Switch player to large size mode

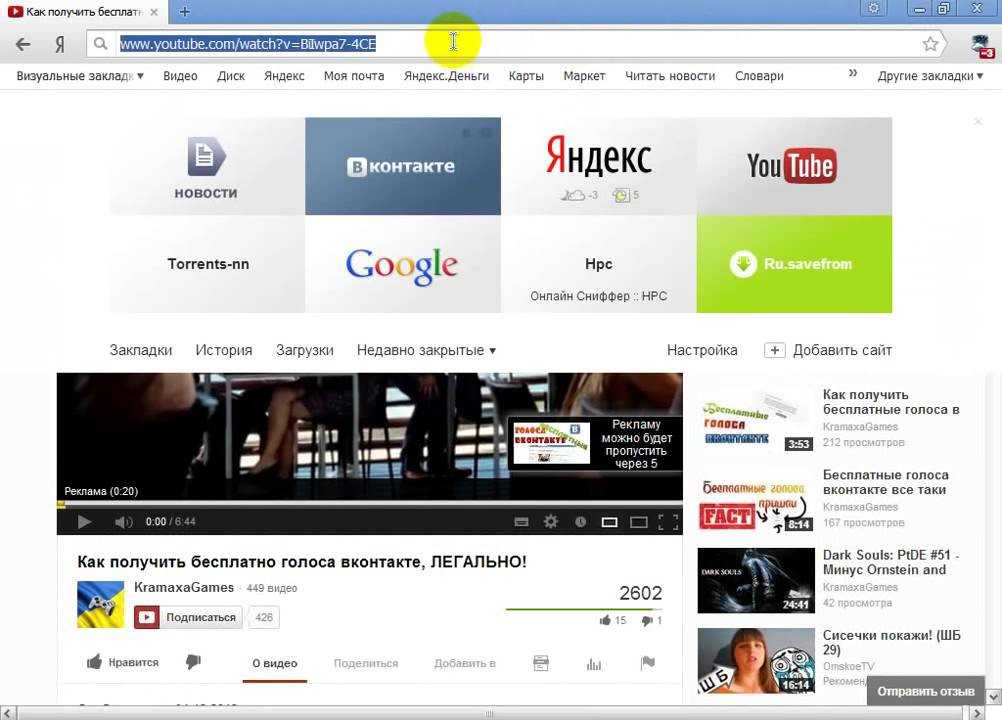(639, 522)
